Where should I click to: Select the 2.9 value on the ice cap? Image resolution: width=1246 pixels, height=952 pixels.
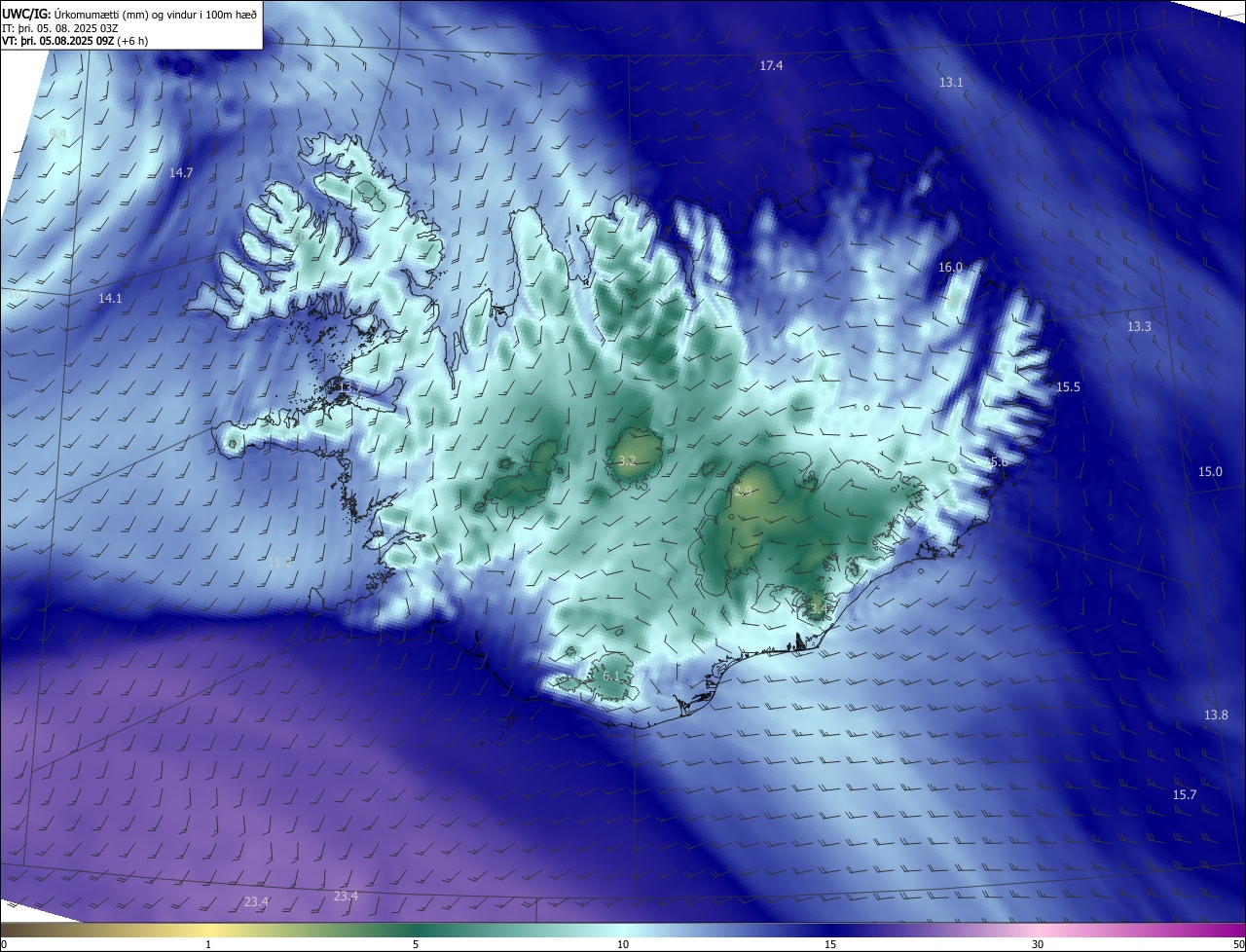pyautogui.click(x=743, y=492)
